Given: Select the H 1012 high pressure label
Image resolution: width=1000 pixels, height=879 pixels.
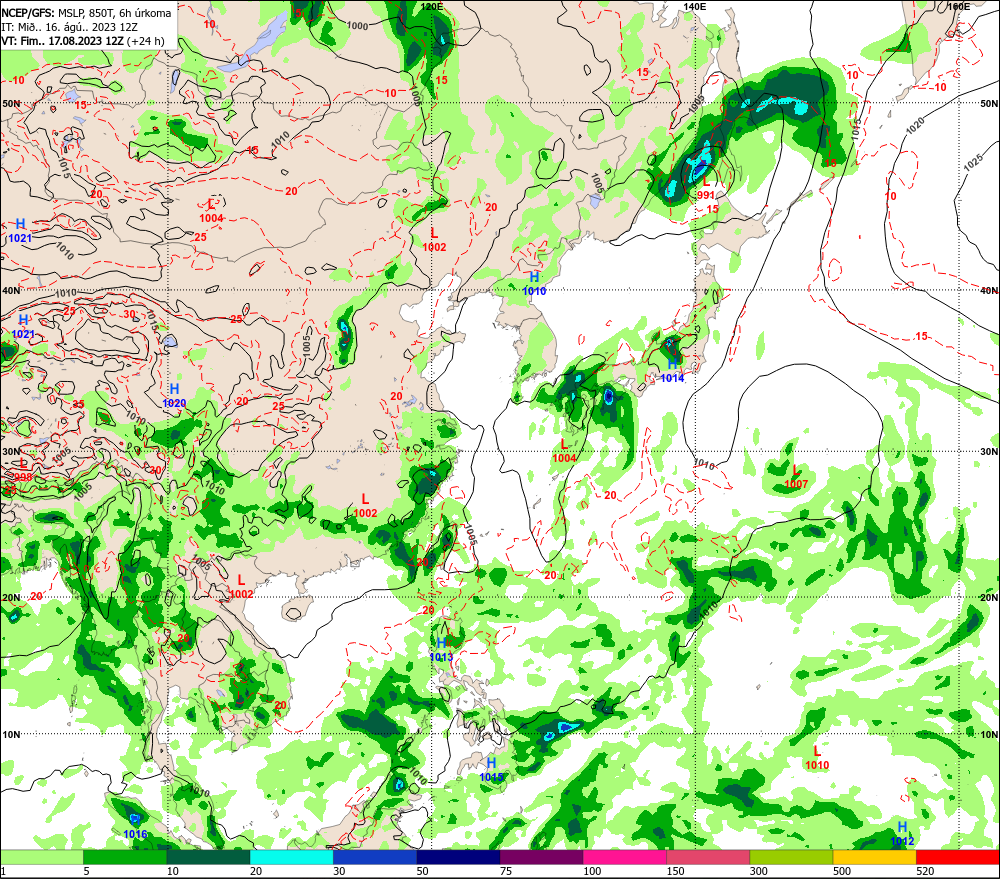Looking at the screenshot, I should [902, 834].
